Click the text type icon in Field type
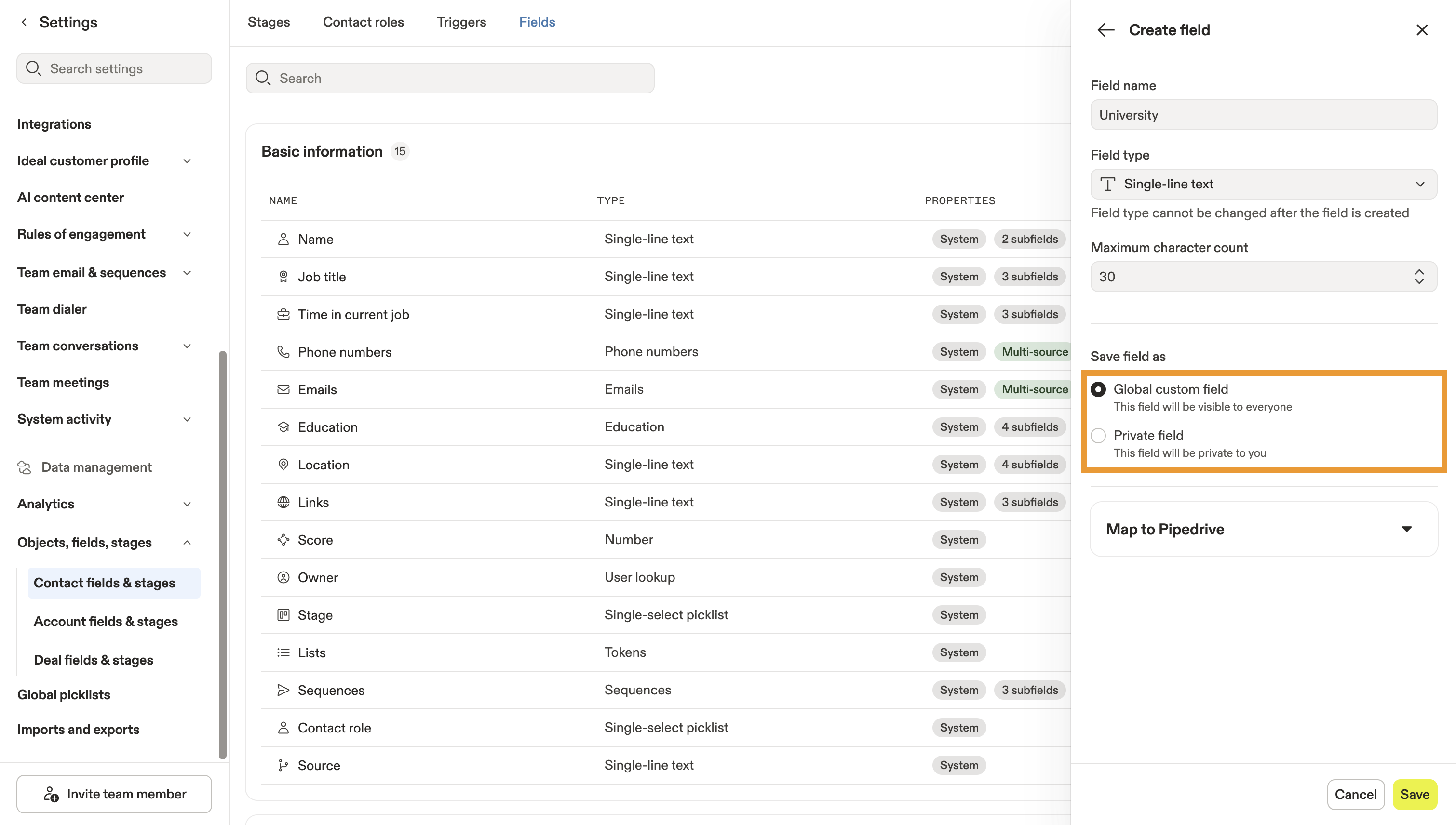Image resolution: width=1456 pixels, height=825 pixels. tap(1107, 184)
